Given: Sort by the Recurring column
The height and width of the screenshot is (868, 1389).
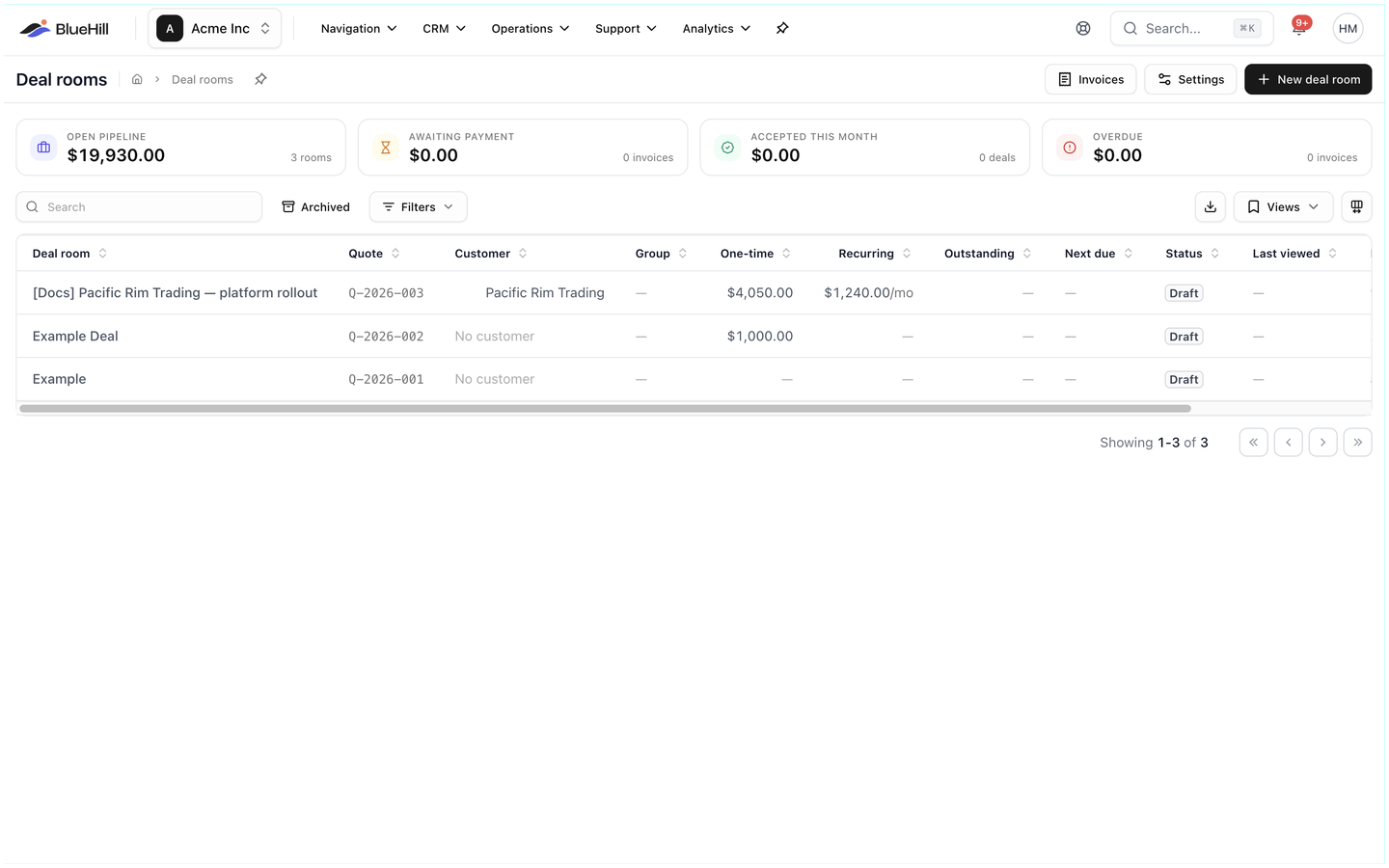Looking at the screenshot, I should tap(875, 254).
